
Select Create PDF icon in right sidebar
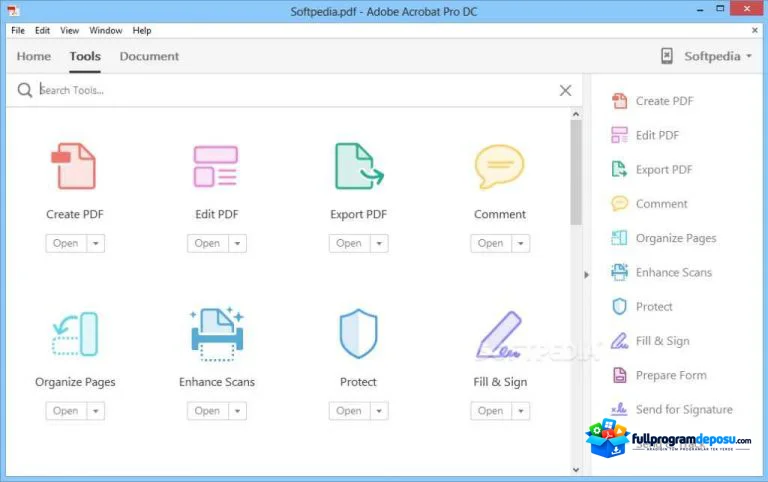pos(620,101)
